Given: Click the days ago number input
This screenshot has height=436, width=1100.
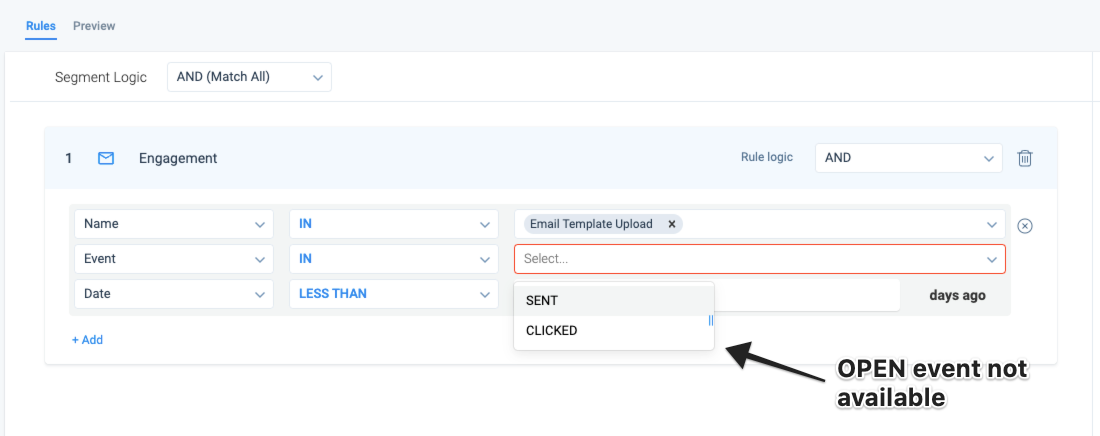Looking at the screenshot, I should point(807,295).
